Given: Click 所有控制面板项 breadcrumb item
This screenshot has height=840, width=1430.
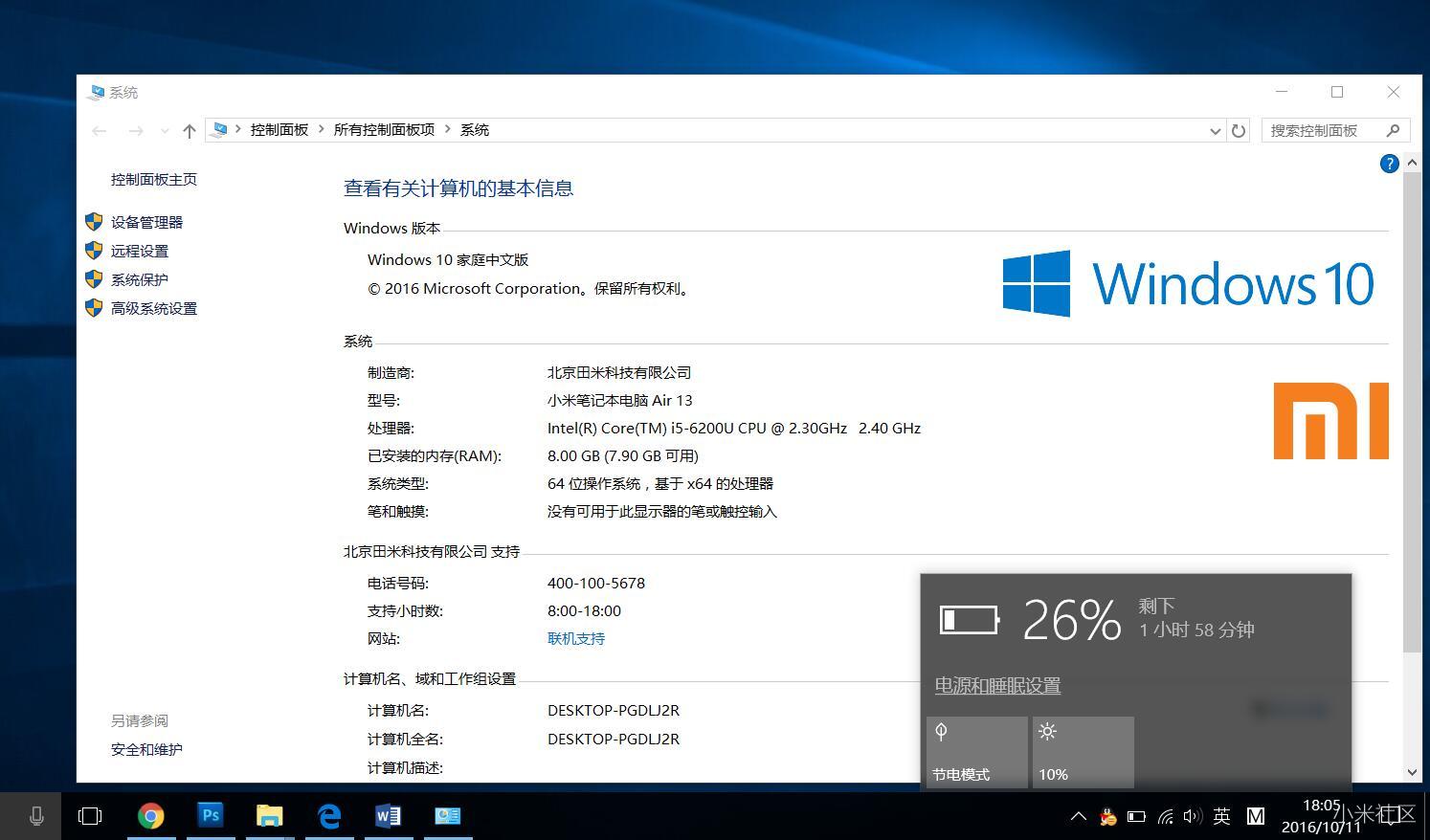Looking at the screenshot, I should (384, 130).
